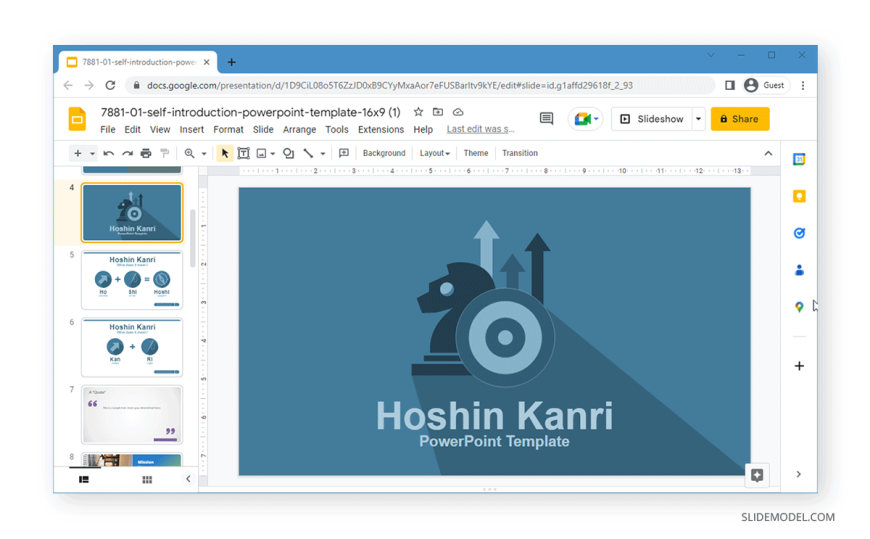Click the Background button
The height and width of the screenshot is (539, 870).
(384, 154)
